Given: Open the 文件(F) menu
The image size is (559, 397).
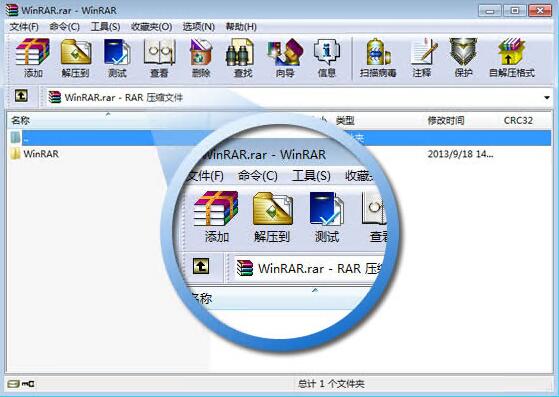Looking at the screenshot, I should coord(24,27).
